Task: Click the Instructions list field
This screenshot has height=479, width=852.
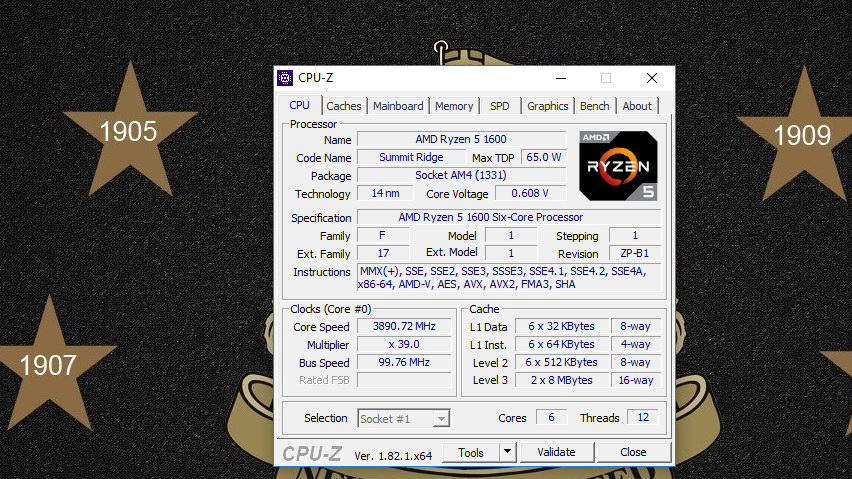Action: click(x=509, y=278)
